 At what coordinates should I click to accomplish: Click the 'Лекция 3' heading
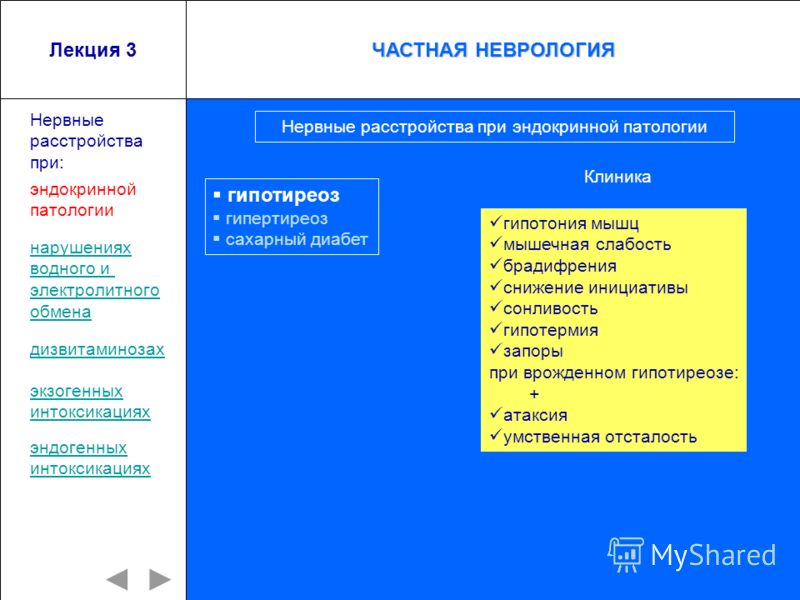93,50
